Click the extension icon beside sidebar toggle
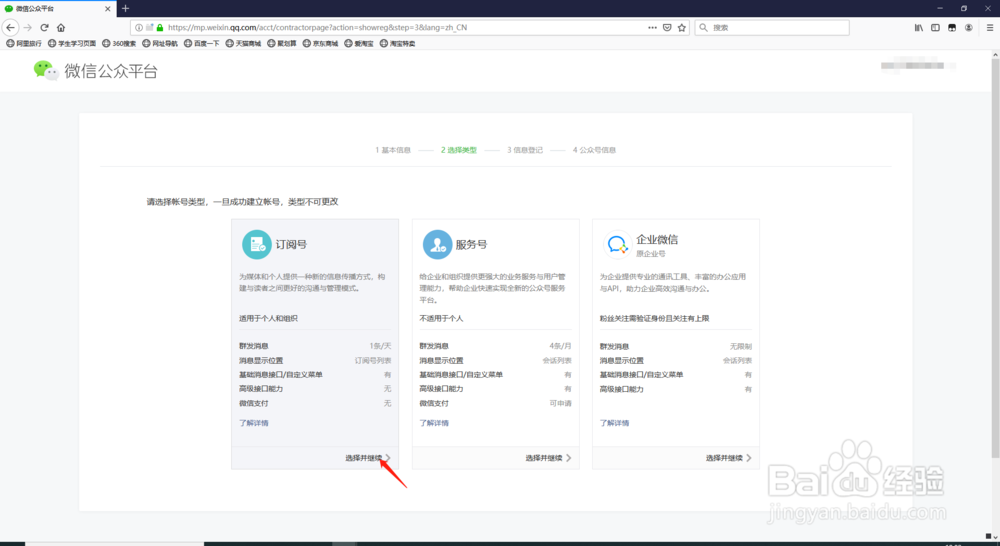This screenshot has height=546, width=1000. [952, 27]
